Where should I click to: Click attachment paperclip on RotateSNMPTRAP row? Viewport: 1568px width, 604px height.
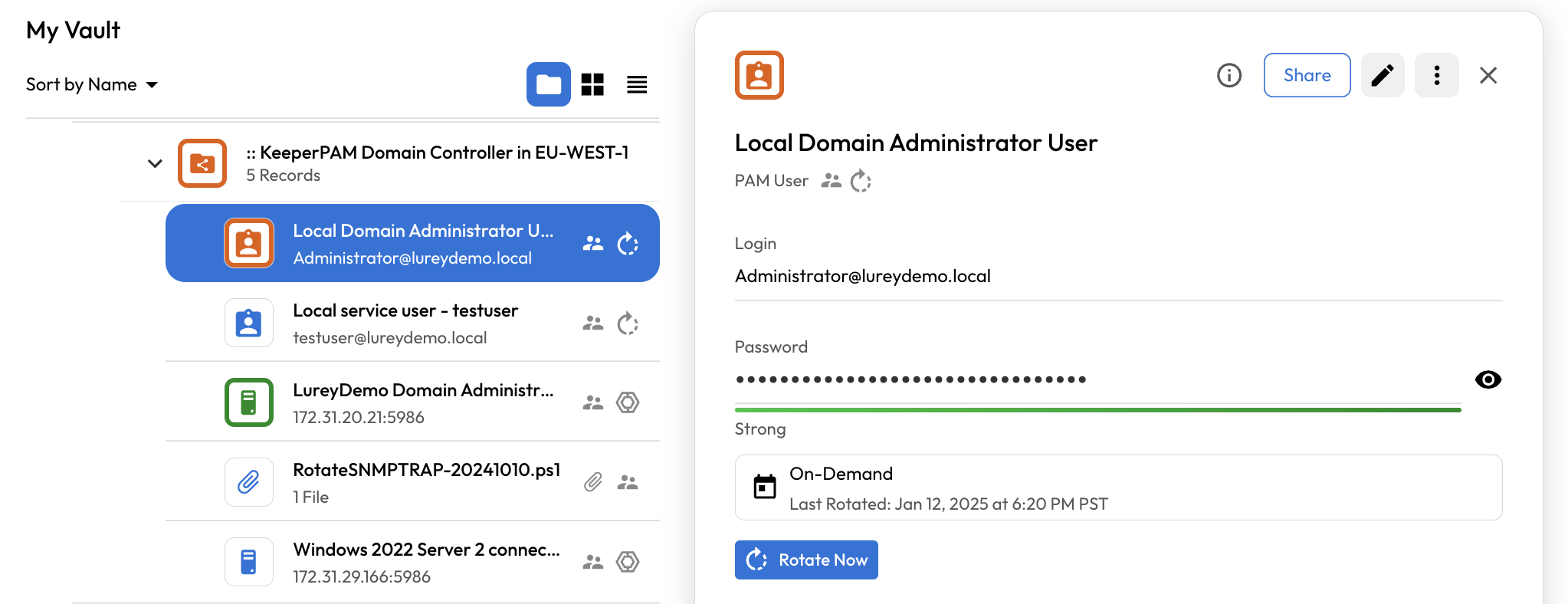click(592, 482)
